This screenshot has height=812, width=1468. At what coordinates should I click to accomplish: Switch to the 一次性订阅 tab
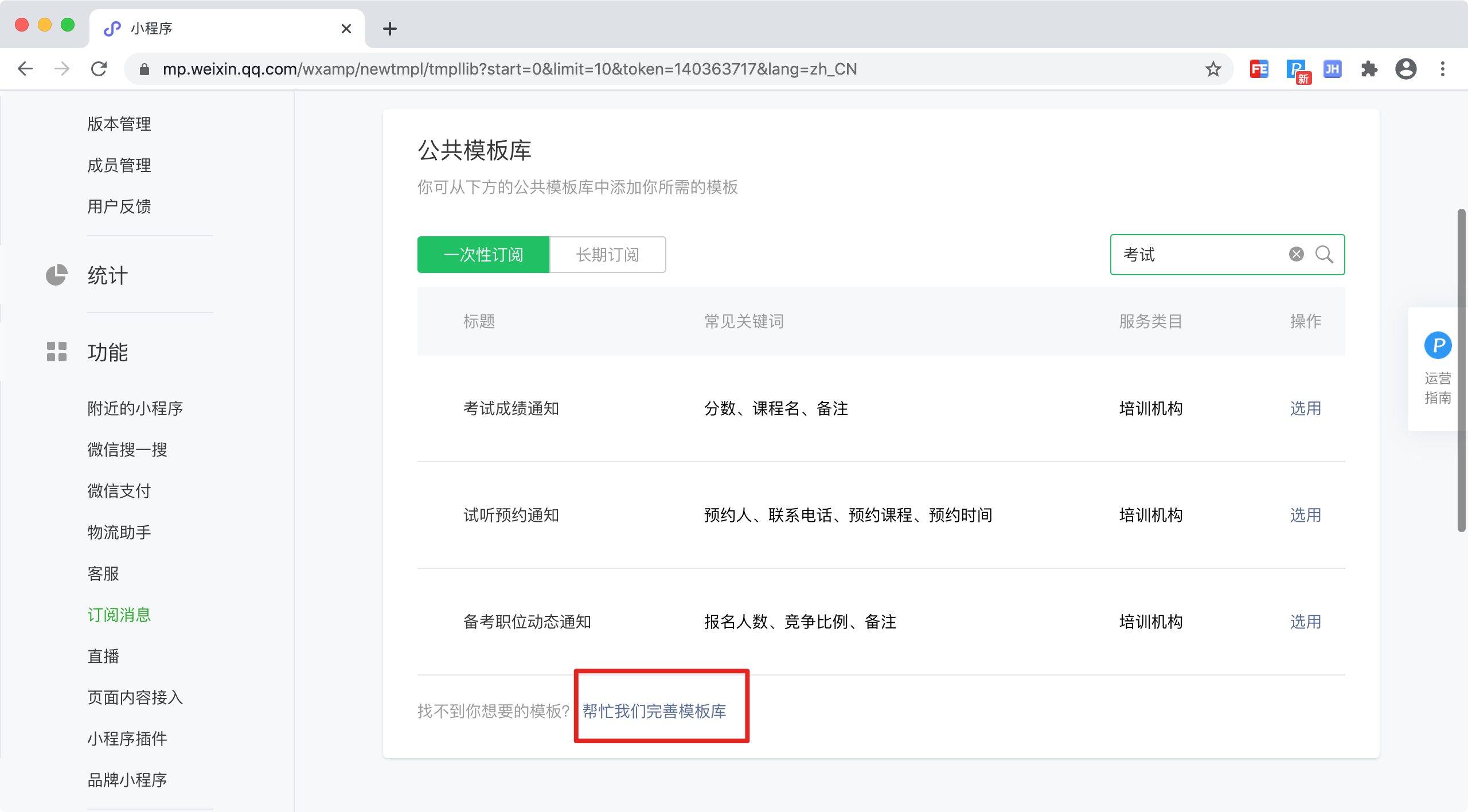(483, 255)
